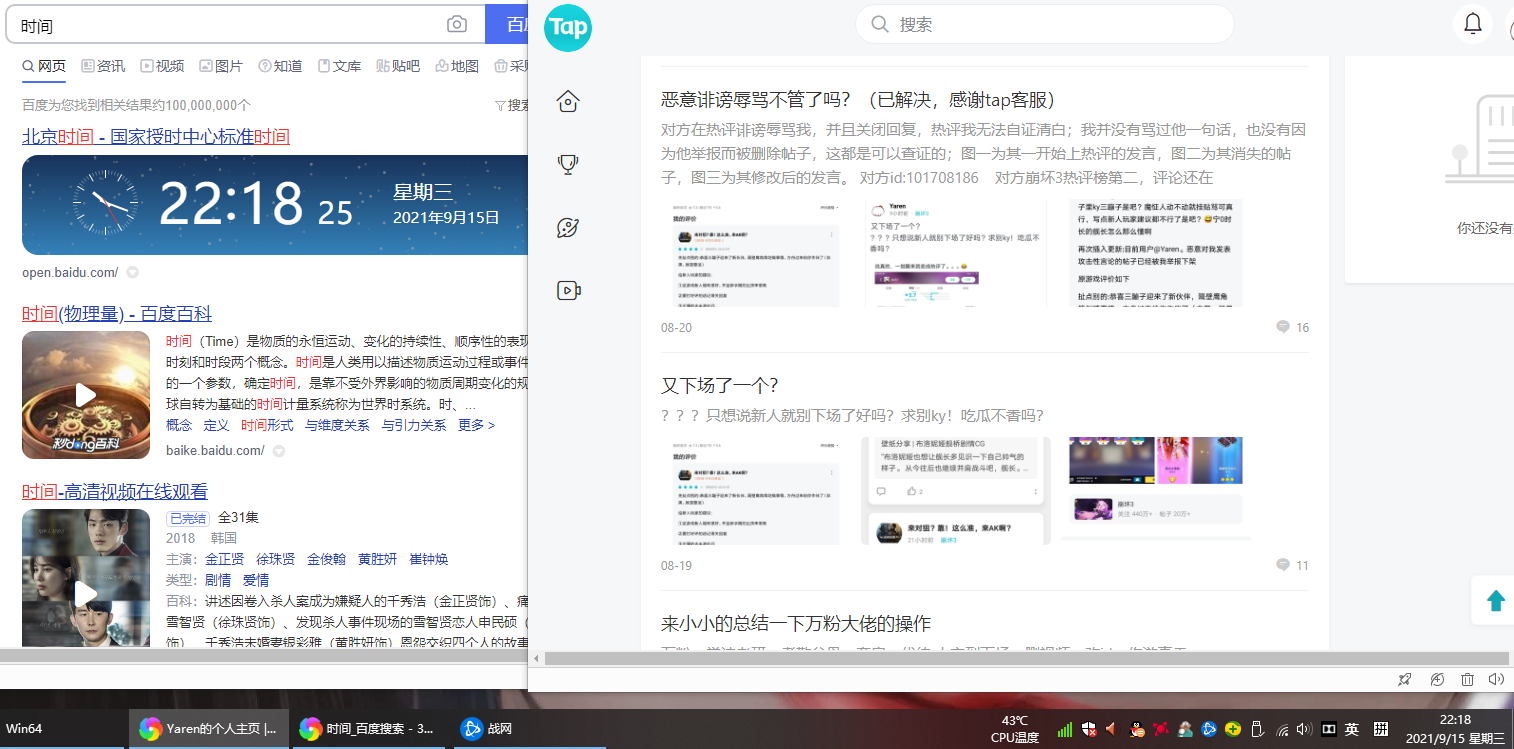Click the horizontal scrollbar of TapTap window

point(1026,658)
